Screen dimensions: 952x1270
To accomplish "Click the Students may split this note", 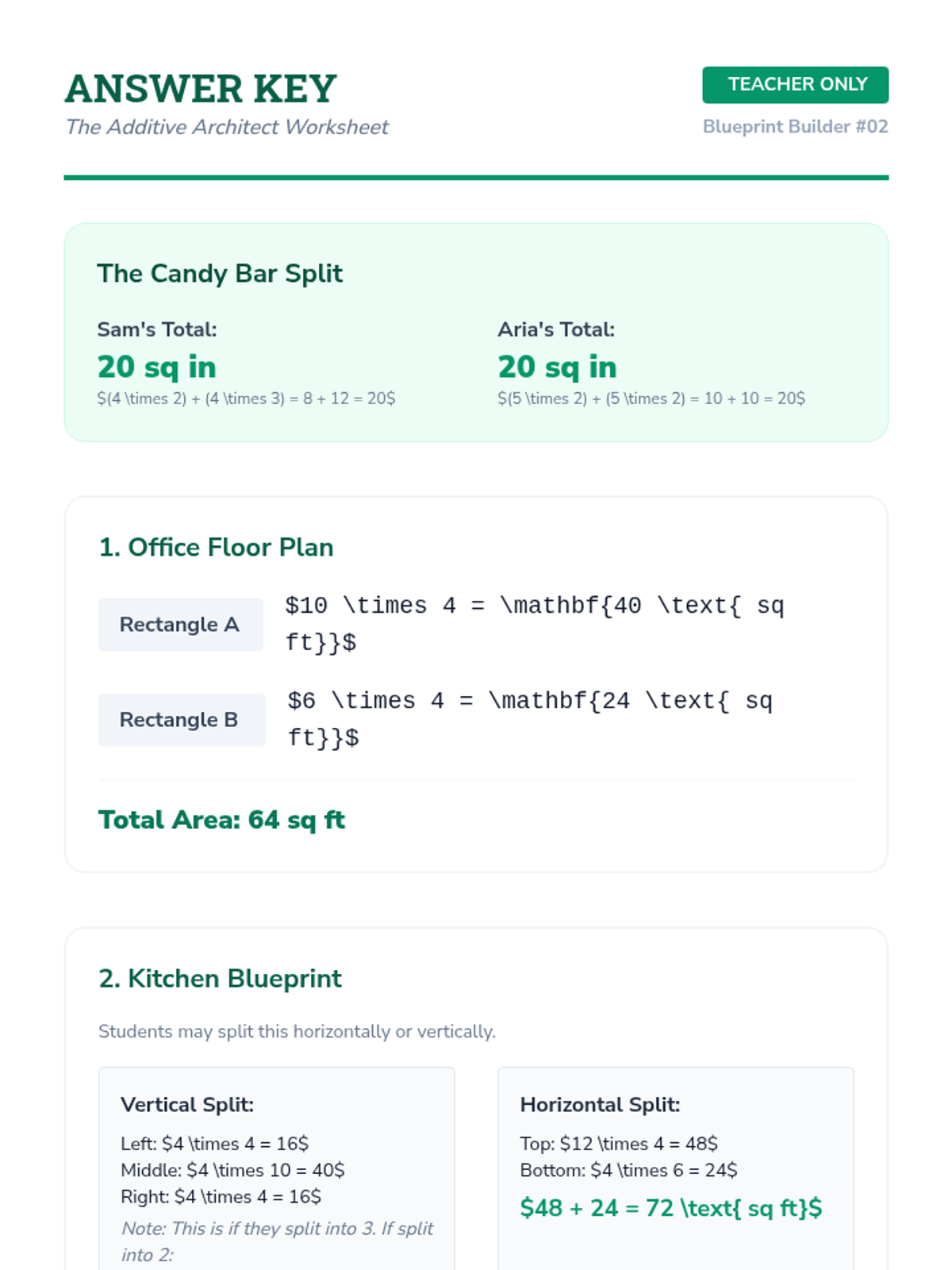I will tap(297, 1032).
